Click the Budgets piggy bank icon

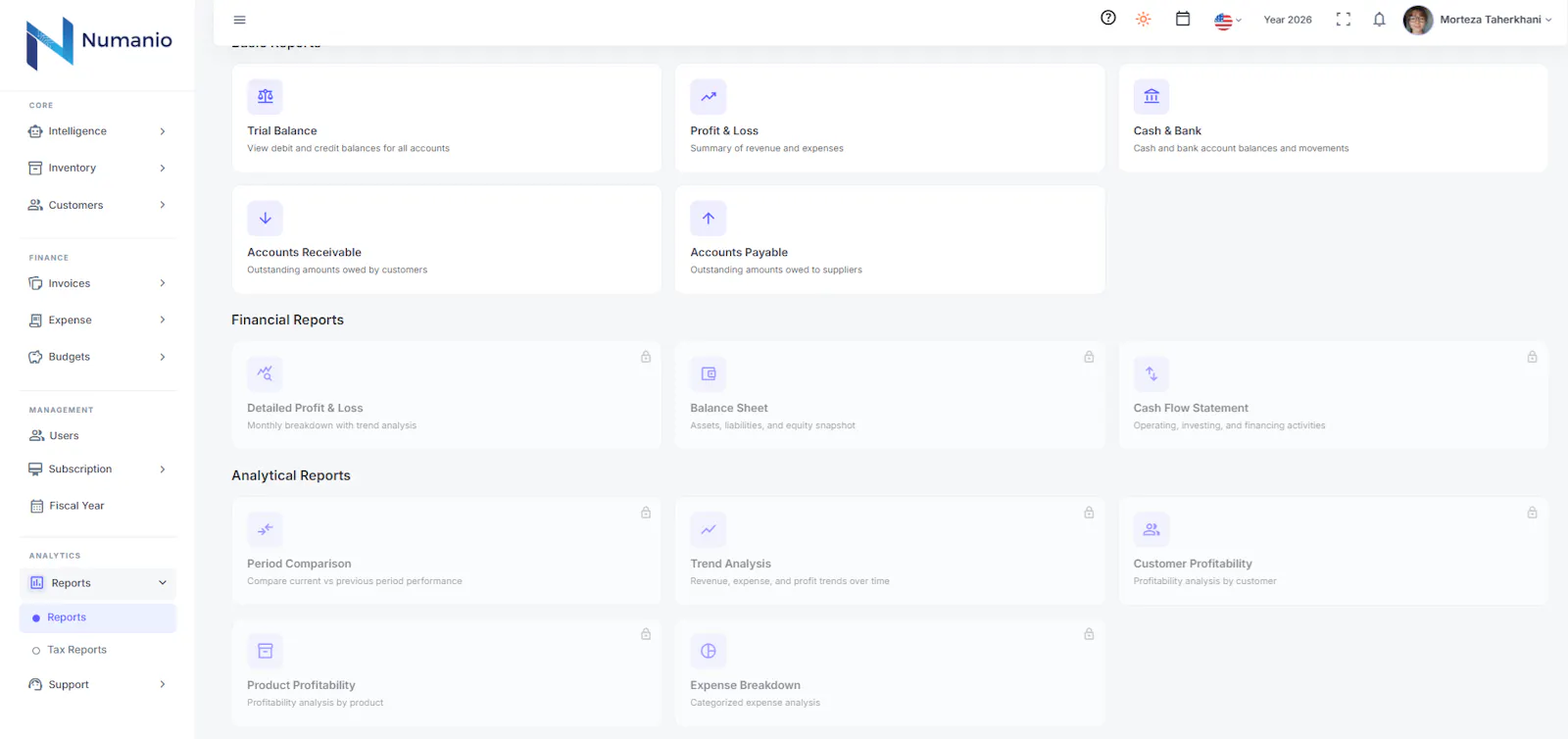(36, 357)
